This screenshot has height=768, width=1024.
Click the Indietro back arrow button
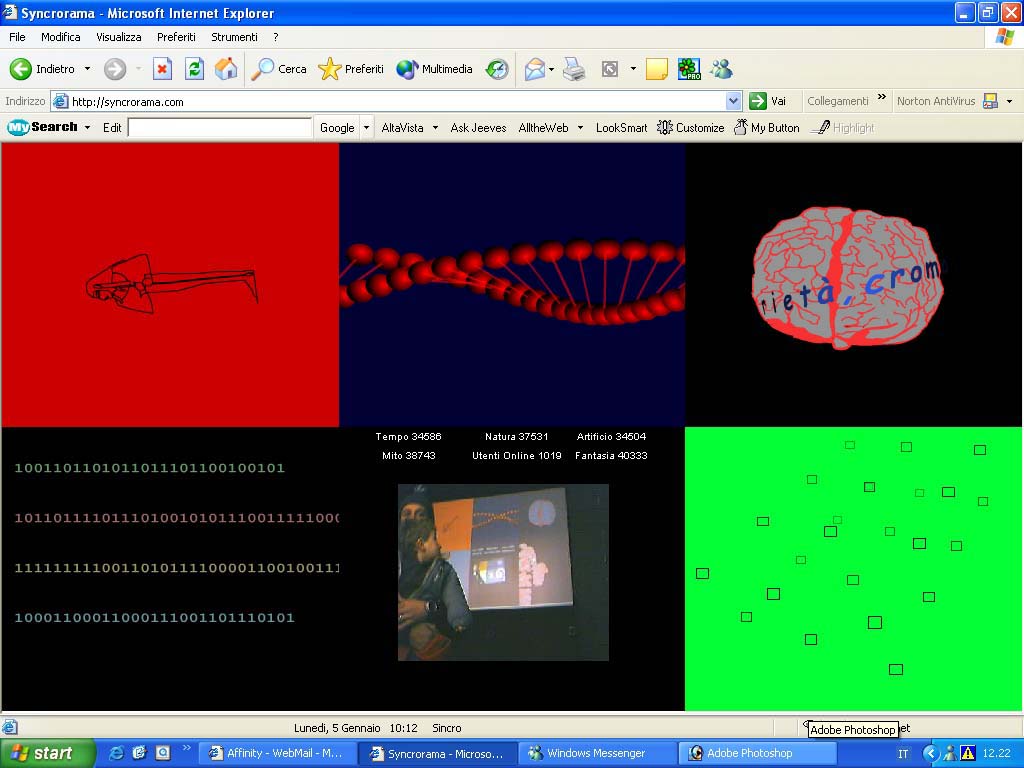(22, 69)
